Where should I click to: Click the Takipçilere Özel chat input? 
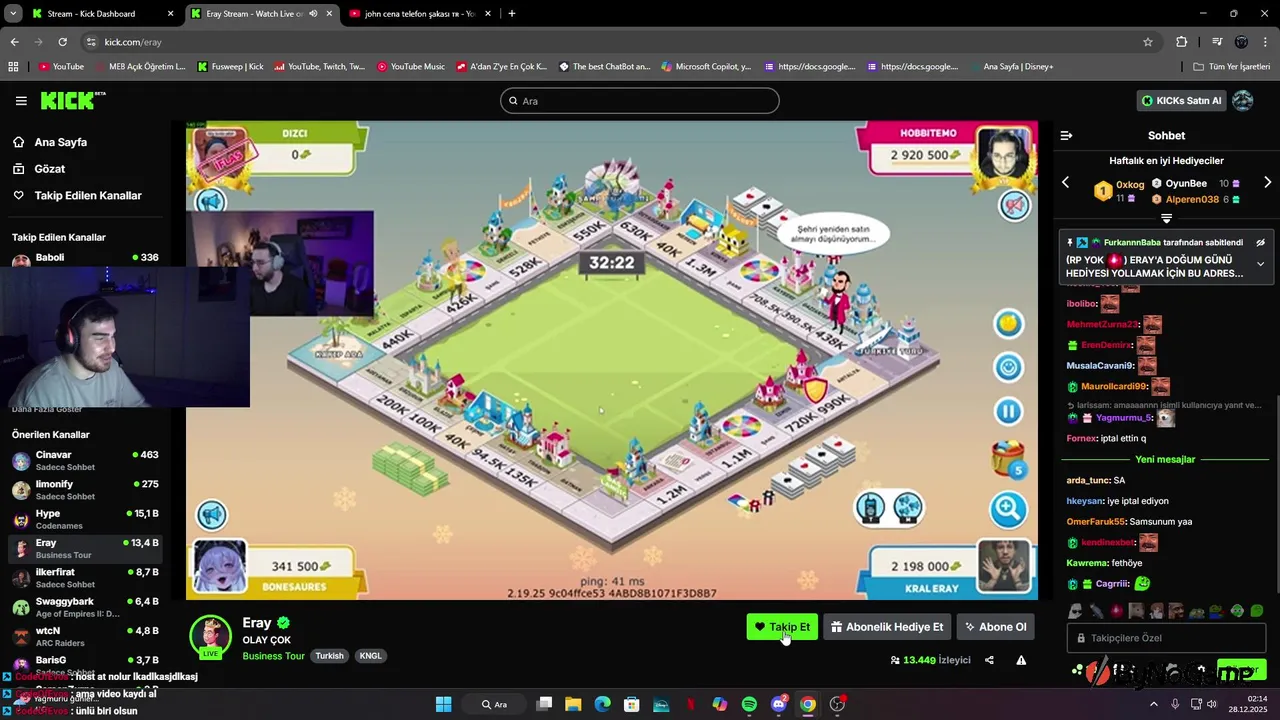point(1166,638)
